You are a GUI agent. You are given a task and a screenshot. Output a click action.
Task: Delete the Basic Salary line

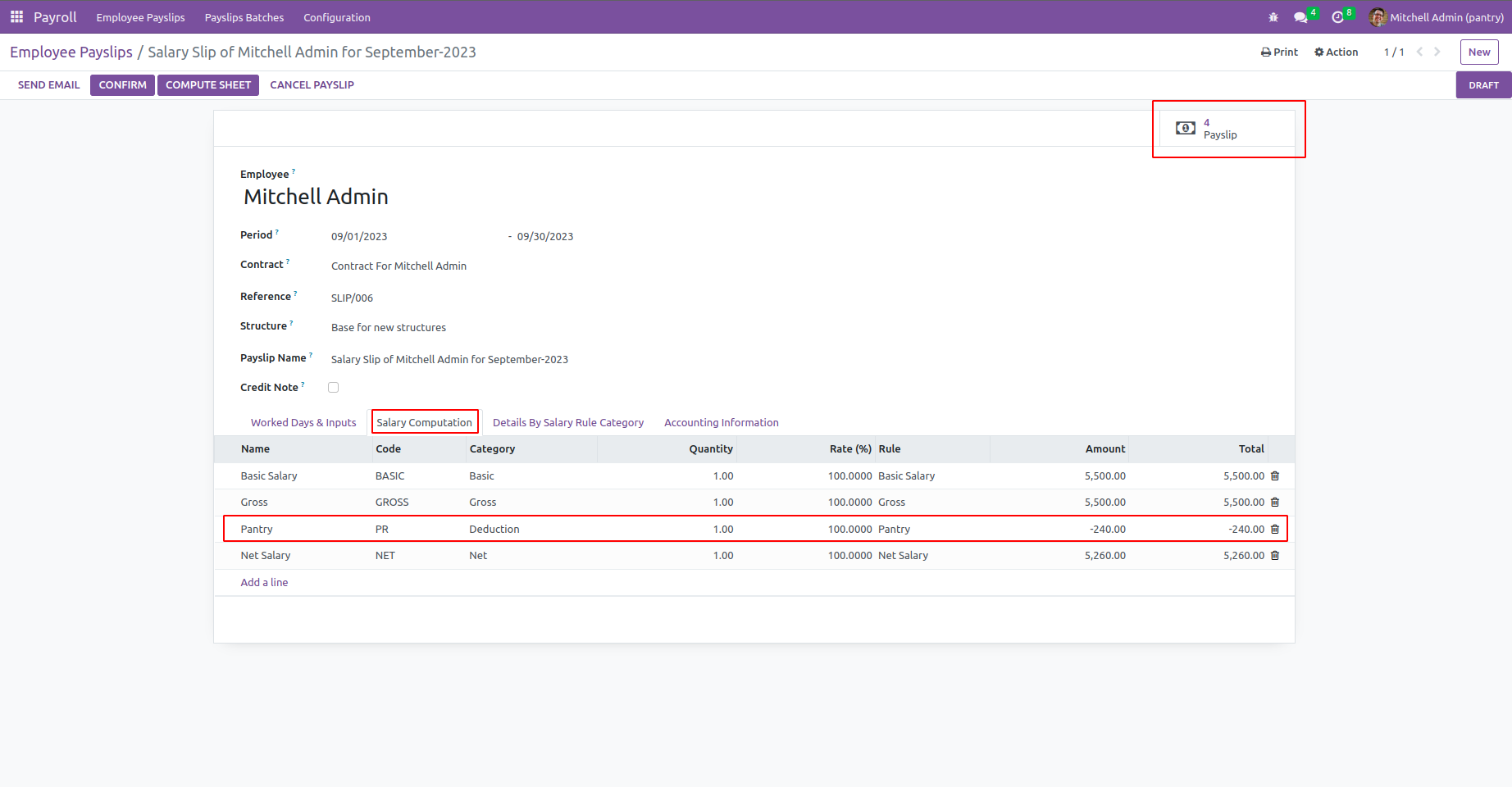1275,476
